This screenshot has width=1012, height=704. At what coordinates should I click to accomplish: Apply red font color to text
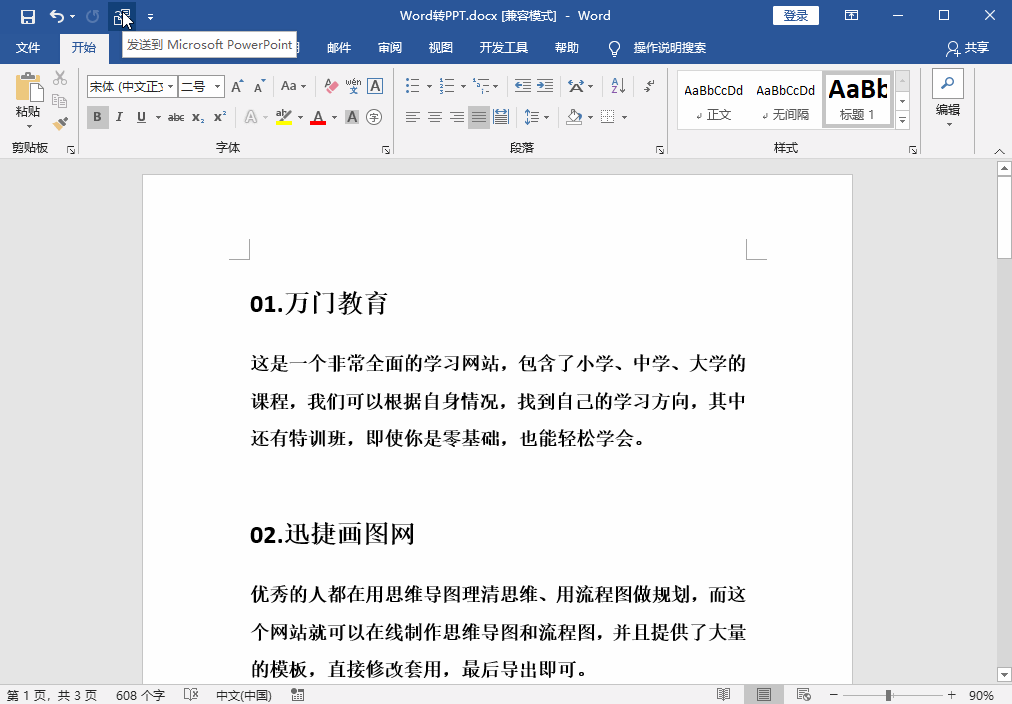click(318, 117)
